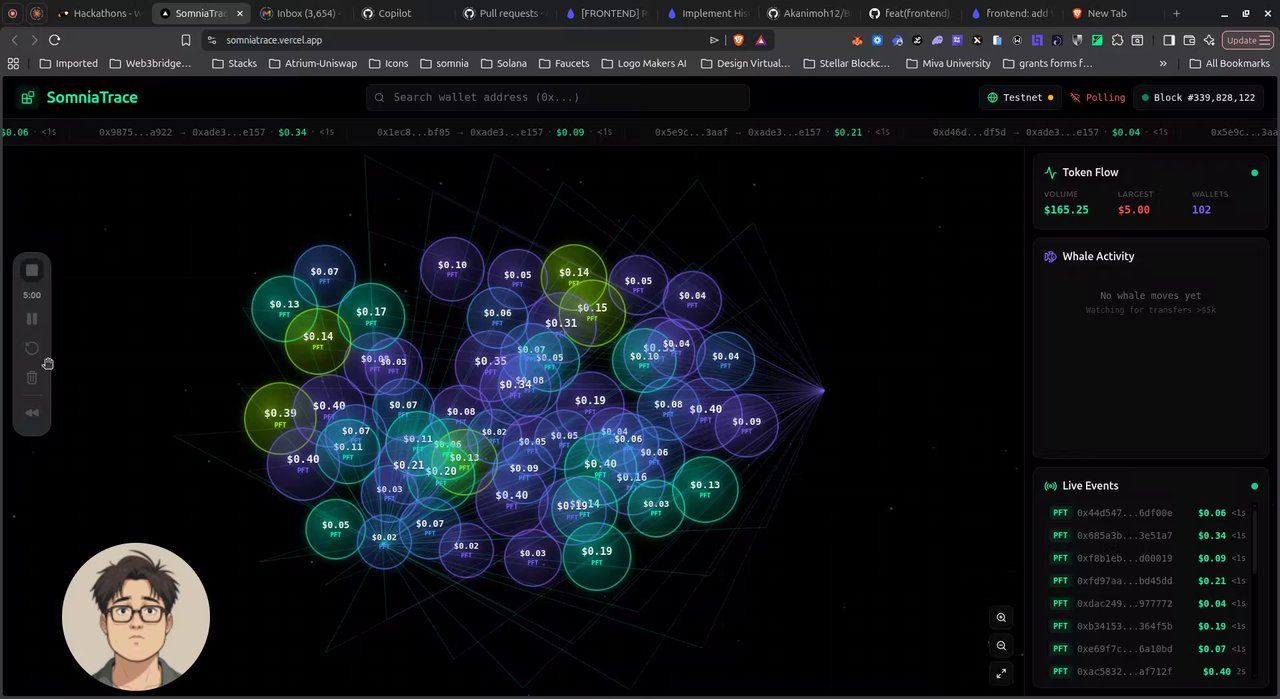Show more bookmarks with chevron
The width and height of the screenshot is (1280, 699).
pos(1163,63)
